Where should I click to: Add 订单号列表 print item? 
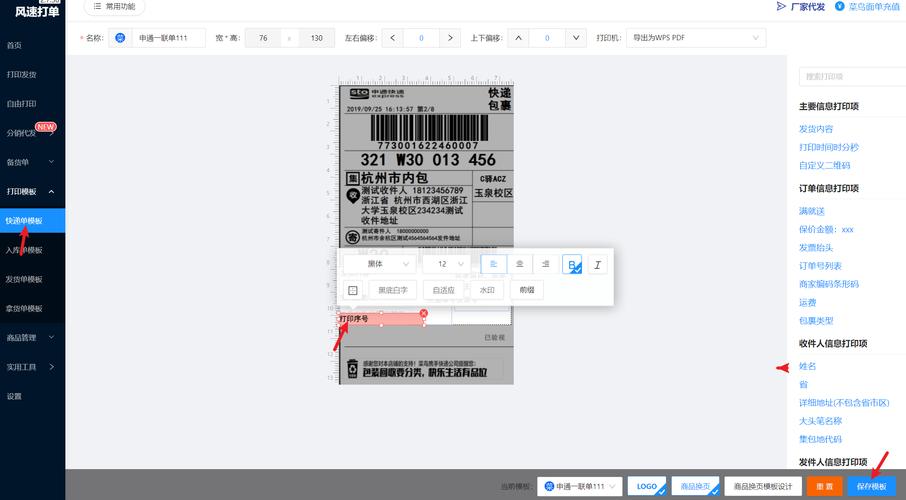point(820,266)
